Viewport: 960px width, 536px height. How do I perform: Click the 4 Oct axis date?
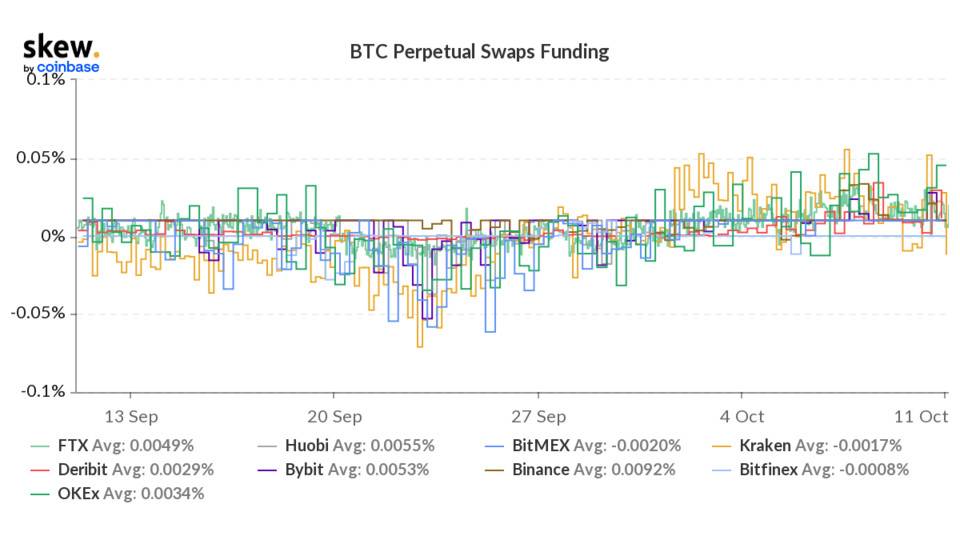[743, 415]
